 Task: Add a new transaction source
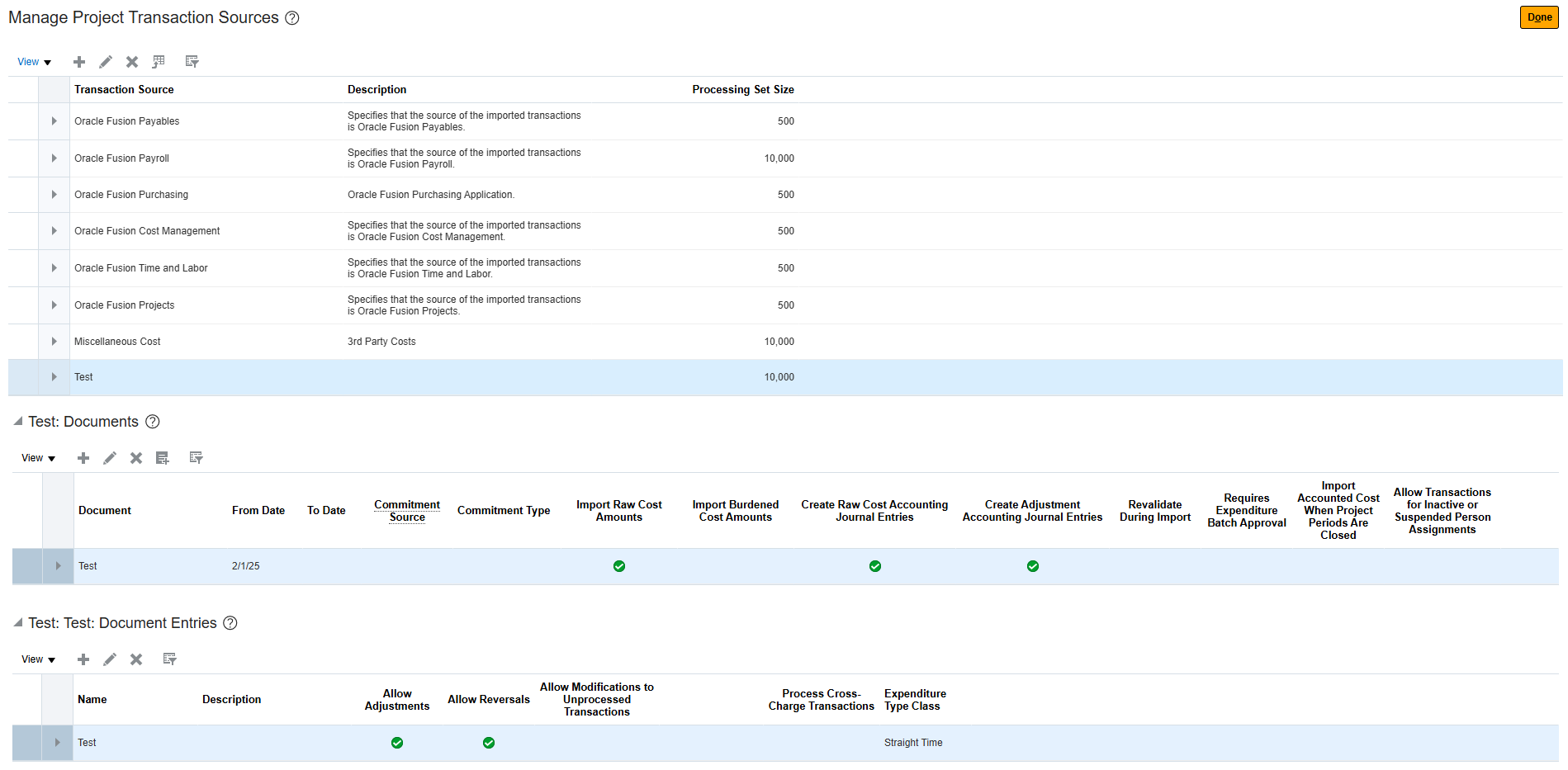point(79,62)
